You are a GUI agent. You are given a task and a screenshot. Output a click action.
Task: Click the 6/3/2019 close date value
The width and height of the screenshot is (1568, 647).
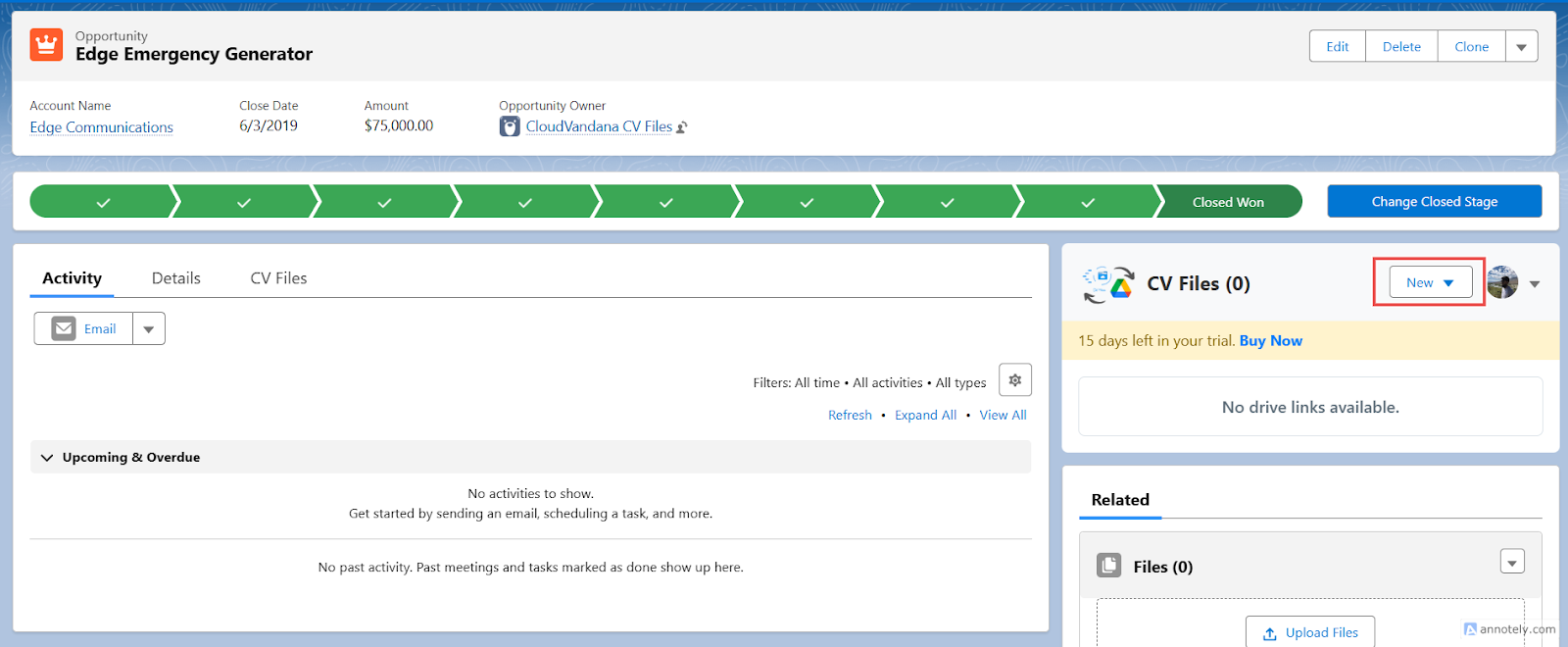269,125
